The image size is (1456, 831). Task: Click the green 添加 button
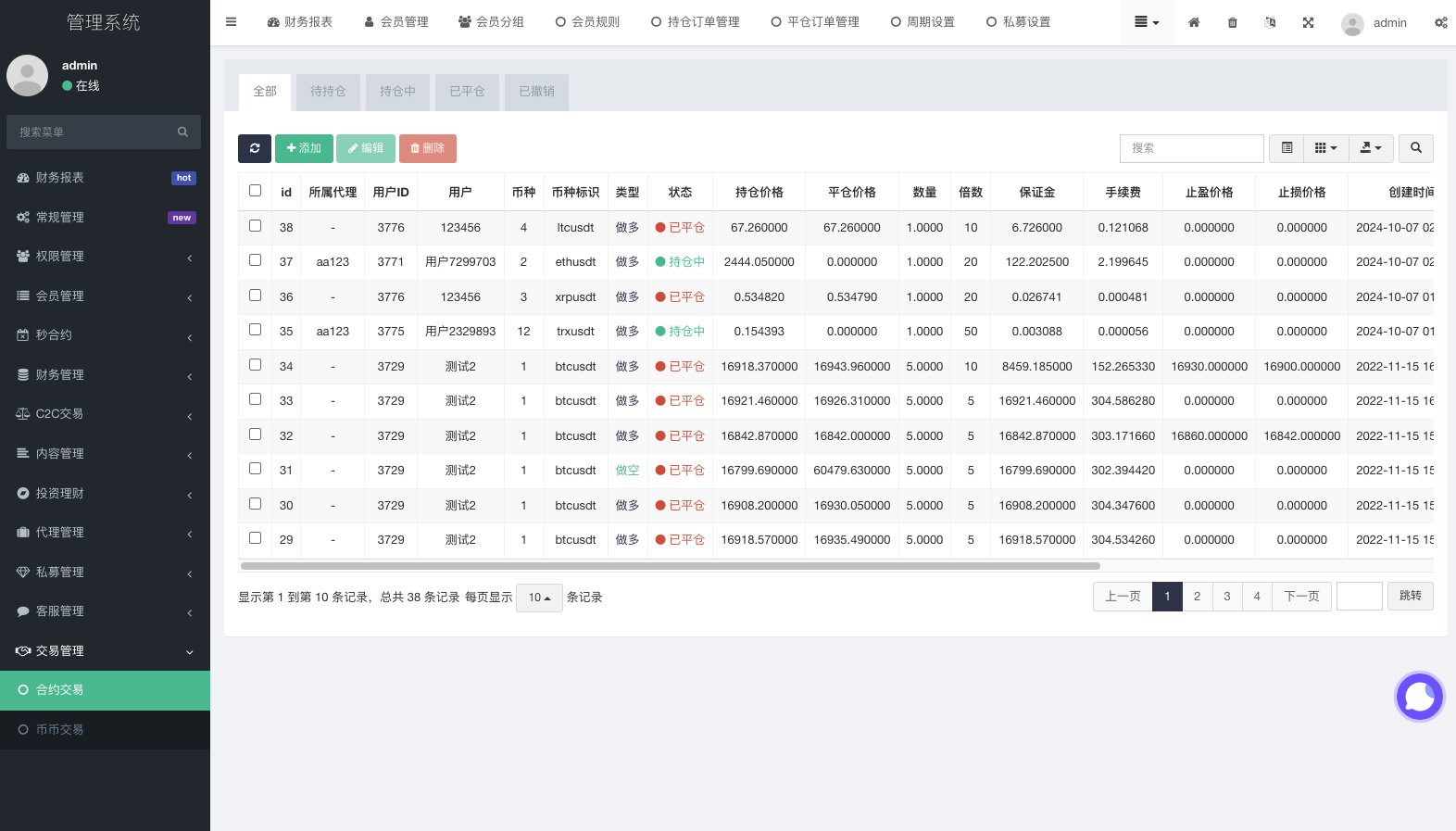pyautogui.click(x=304, y=148)
